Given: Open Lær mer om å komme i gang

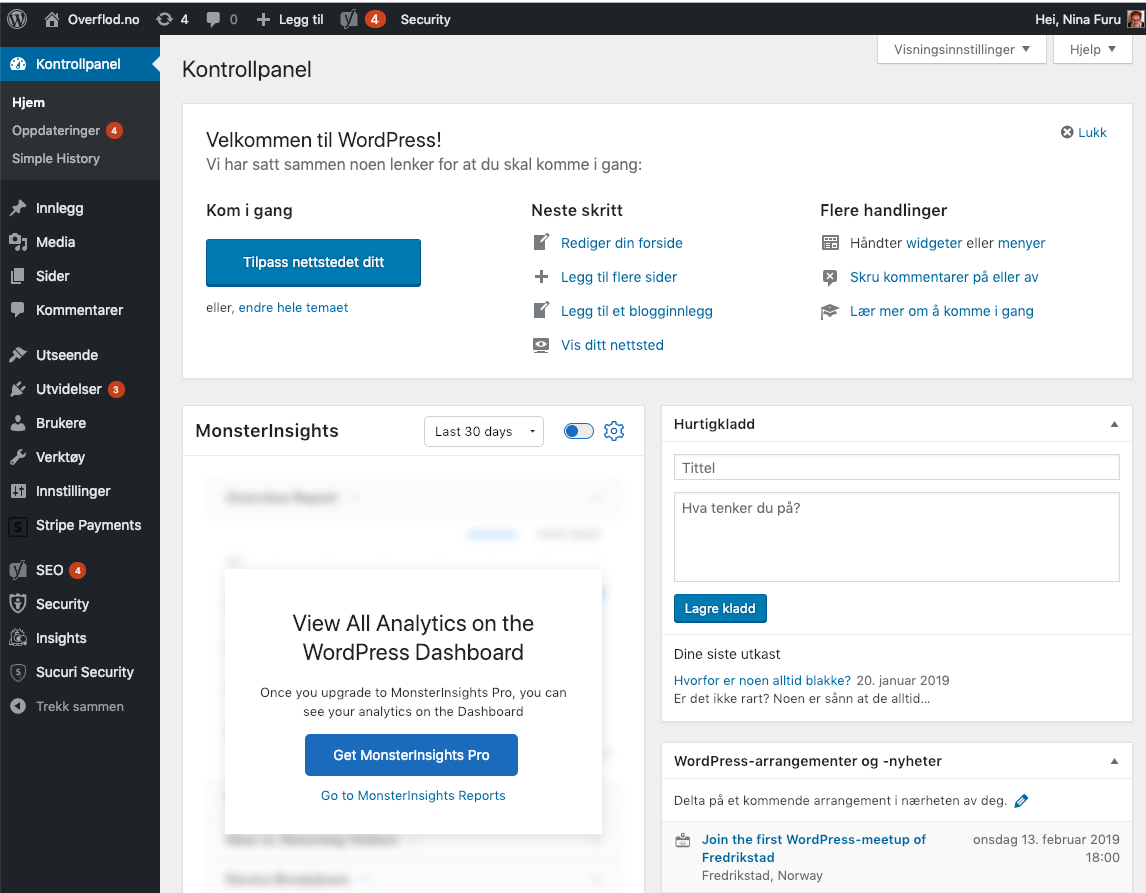Looking at the screenshot, I should (x=942, y=311).
